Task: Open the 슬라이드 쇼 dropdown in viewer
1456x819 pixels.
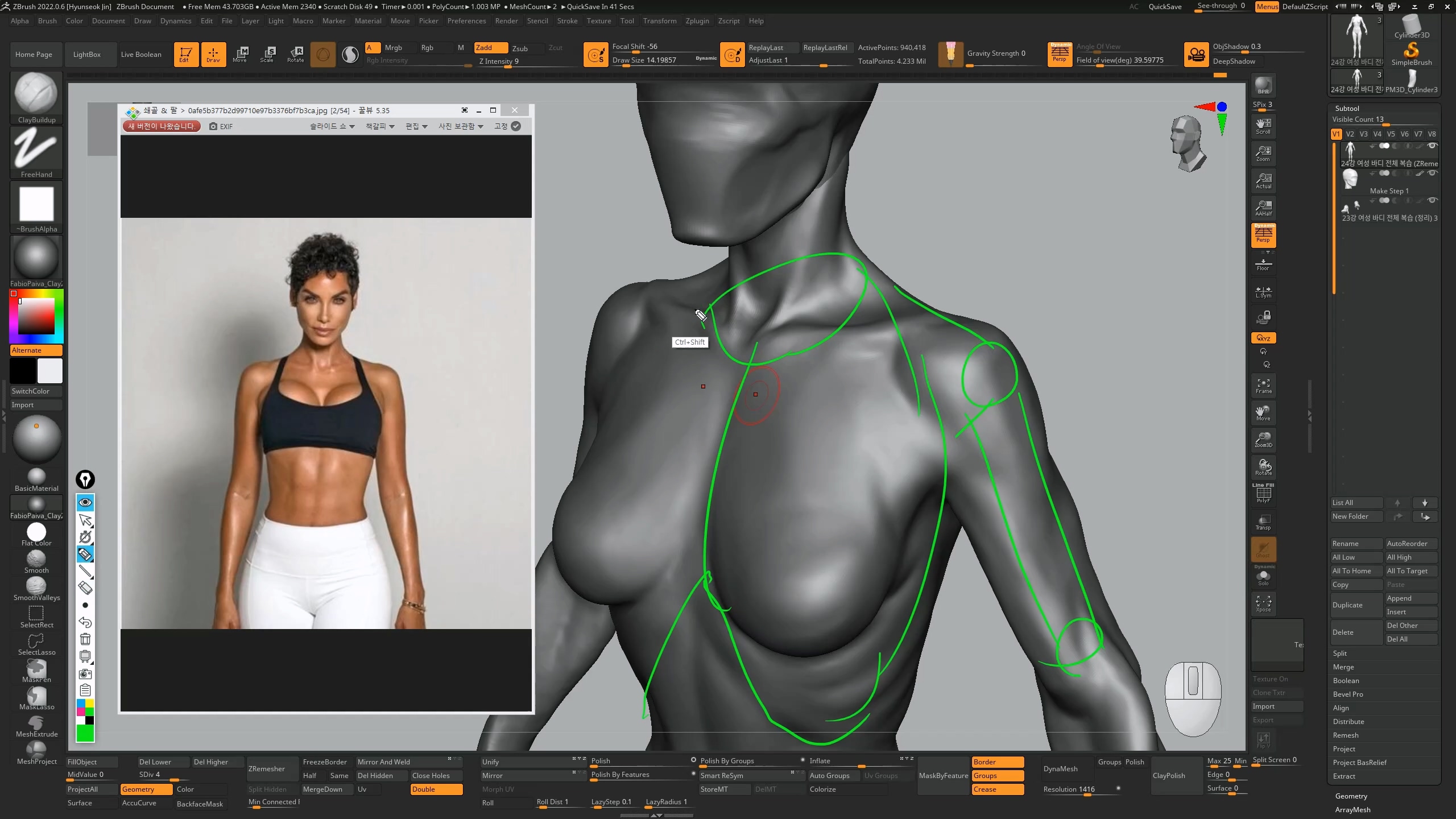Action: [x=332, y=126]
